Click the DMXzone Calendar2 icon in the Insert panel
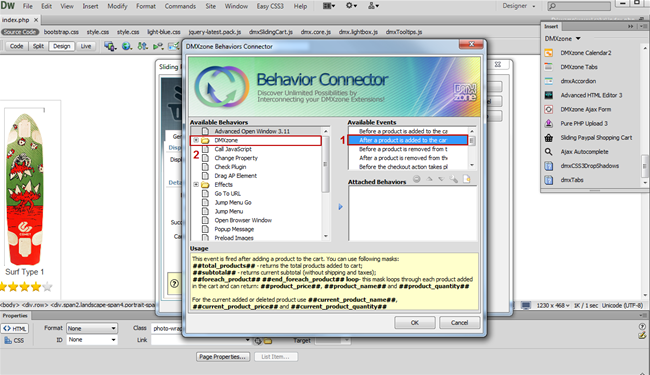This screenshot has width=650, height=375. 548,53
